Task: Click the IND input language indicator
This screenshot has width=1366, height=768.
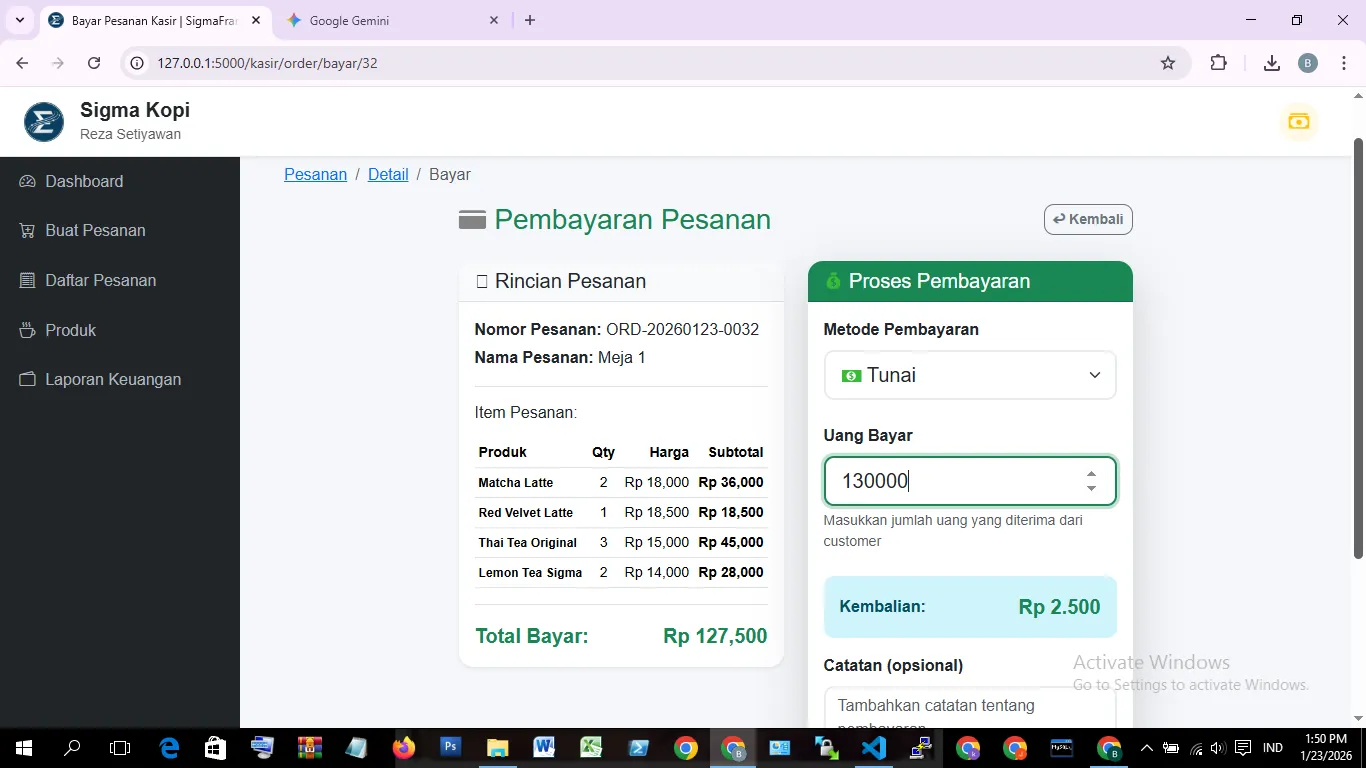Action: pos(1273,748)
